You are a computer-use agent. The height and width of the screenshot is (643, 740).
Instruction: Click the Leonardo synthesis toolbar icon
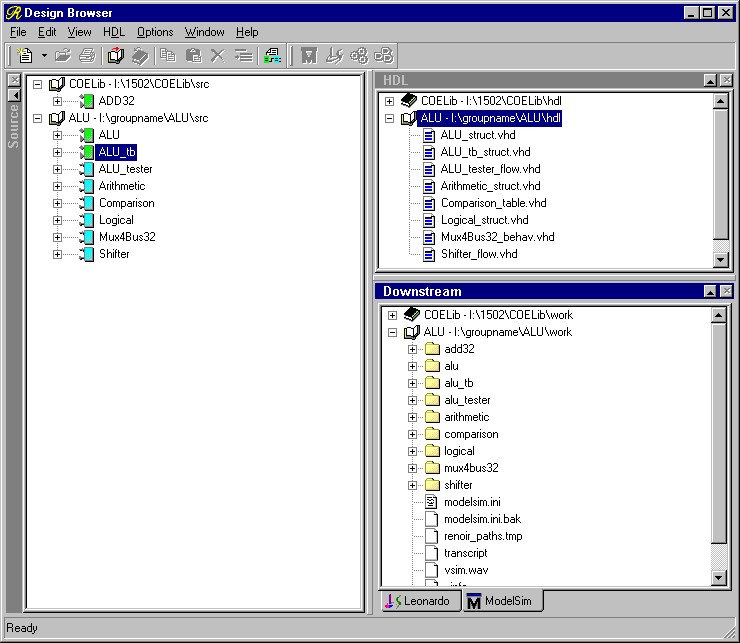tap(334, 56)
